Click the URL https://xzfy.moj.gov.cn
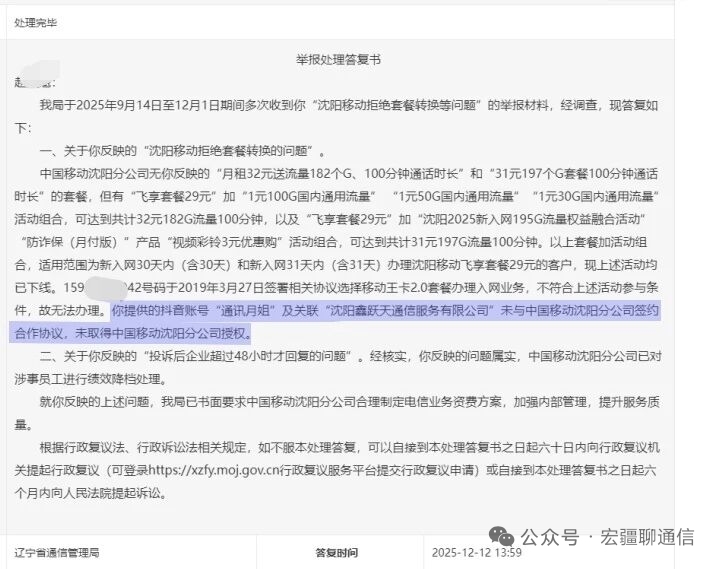 pyautogui.click(x=214, y=470)
